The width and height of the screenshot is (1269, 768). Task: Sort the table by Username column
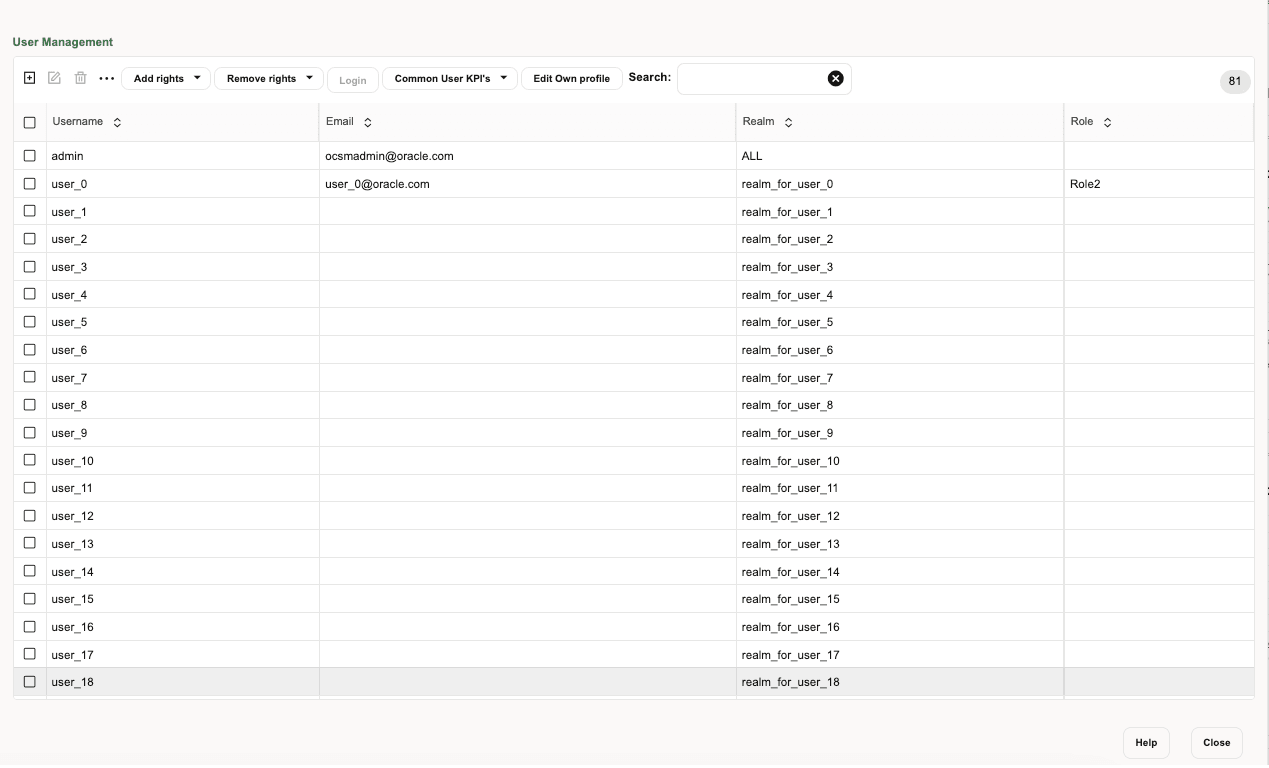pyautogui.click(x=119, y=121)
